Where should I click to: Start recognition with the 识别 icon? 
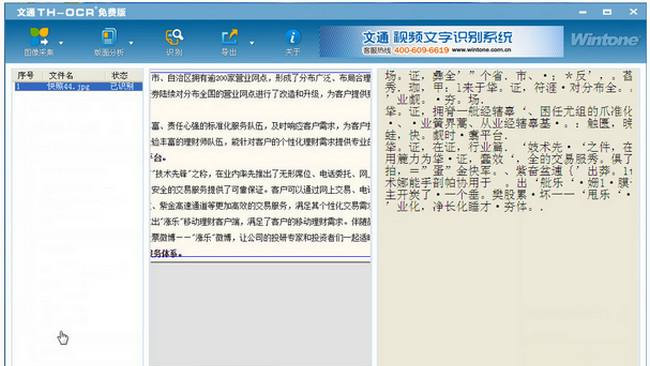[x=174, y=37]
